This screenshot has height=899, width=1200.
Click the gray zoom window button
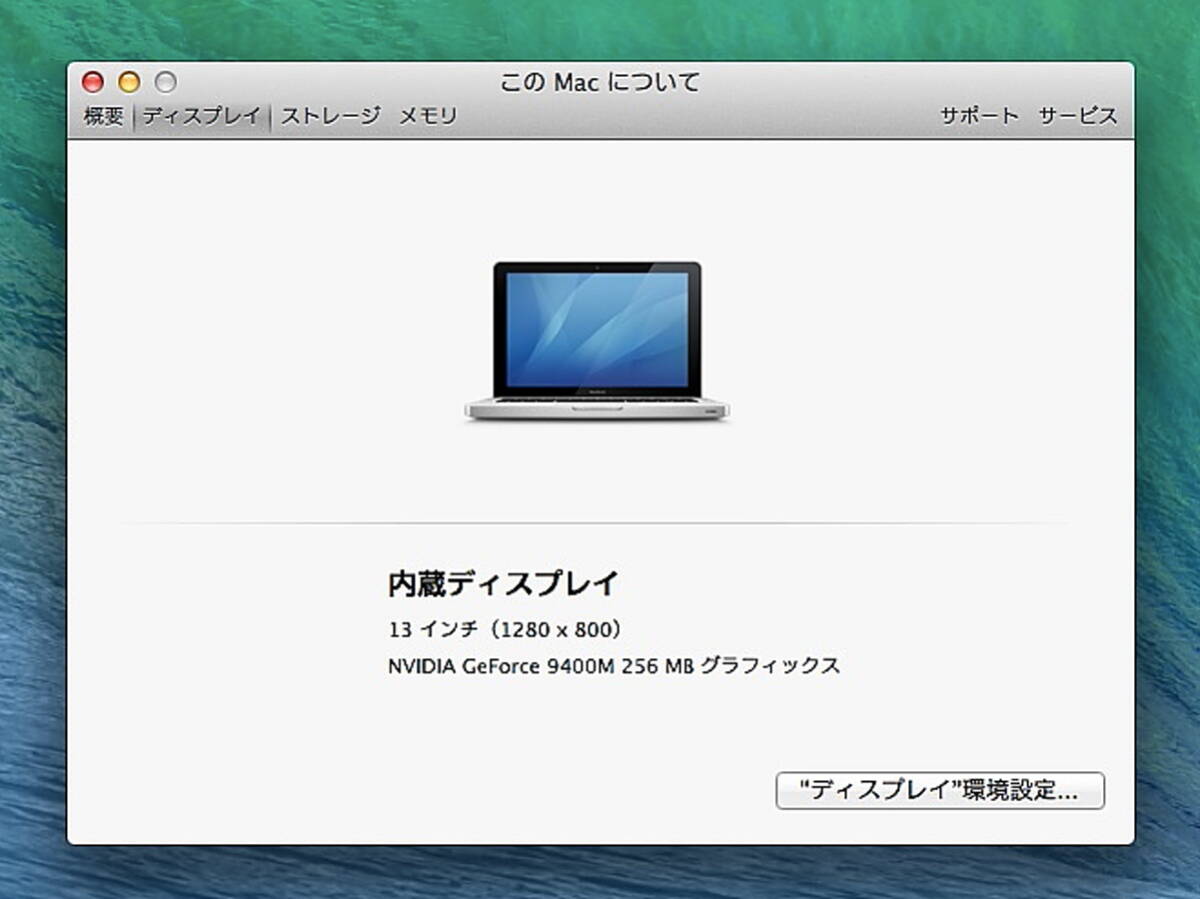(165, 82)
